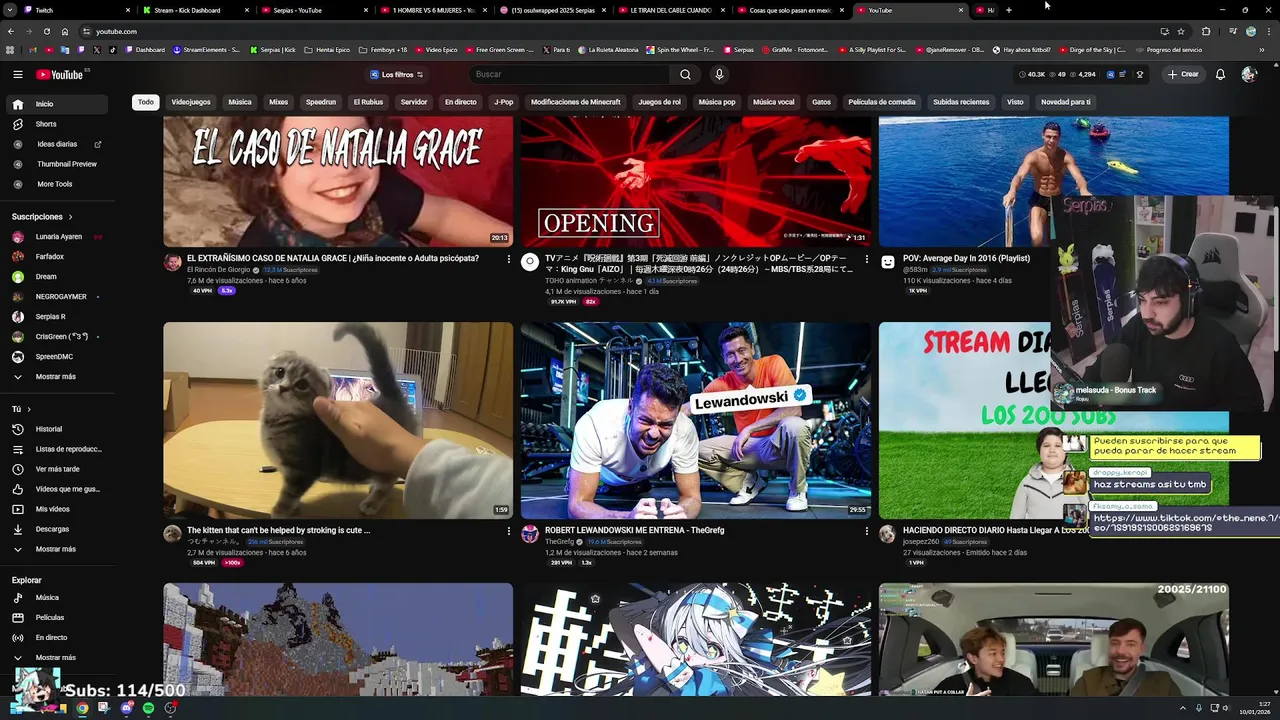The image size is (1280, 720).
Task: Select the Speedrun filter chip
Action: pyautogui.click(x=321, y=102)
